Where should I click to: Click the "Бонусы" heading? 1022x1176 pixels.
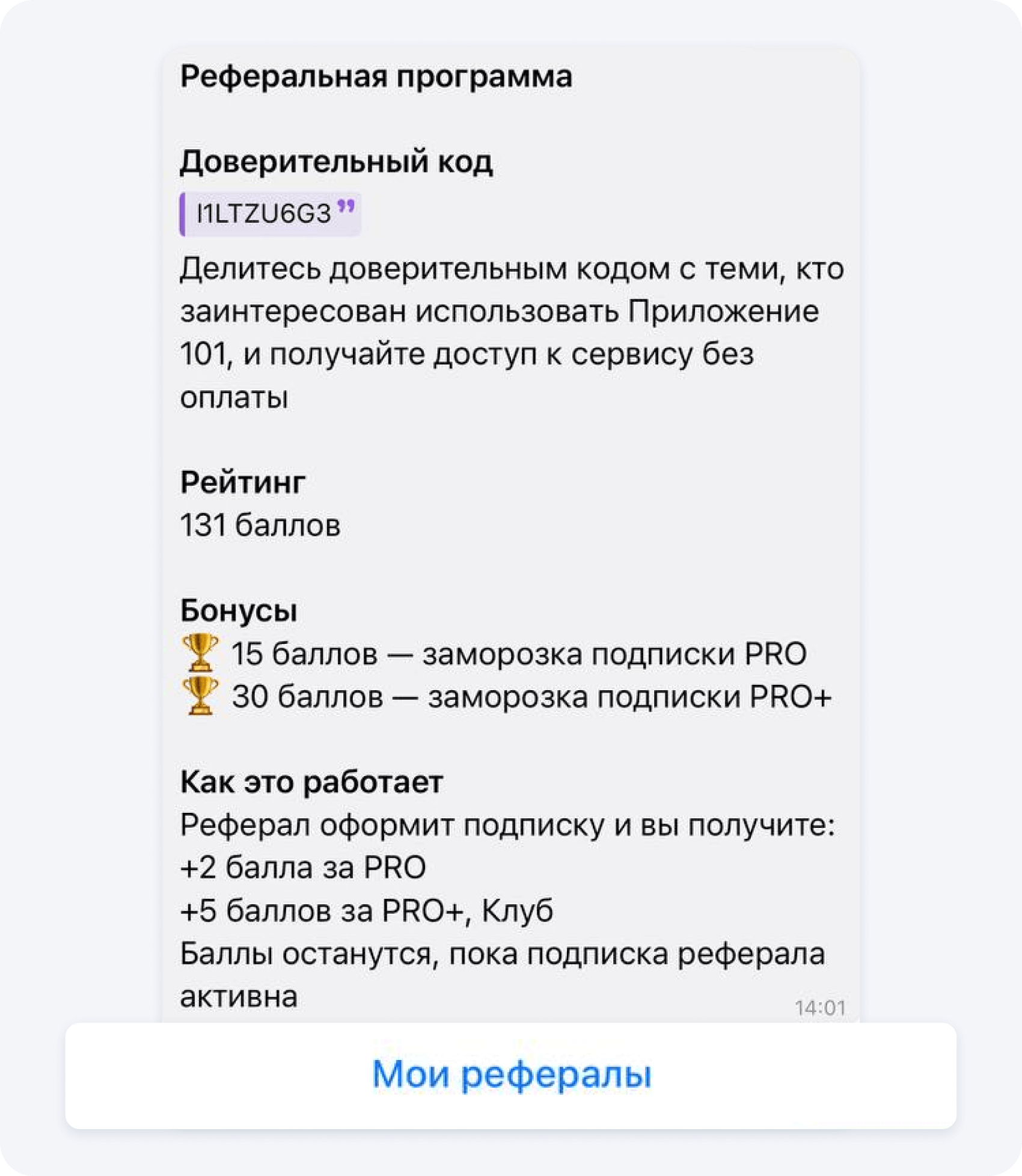(x=239, y=610)
